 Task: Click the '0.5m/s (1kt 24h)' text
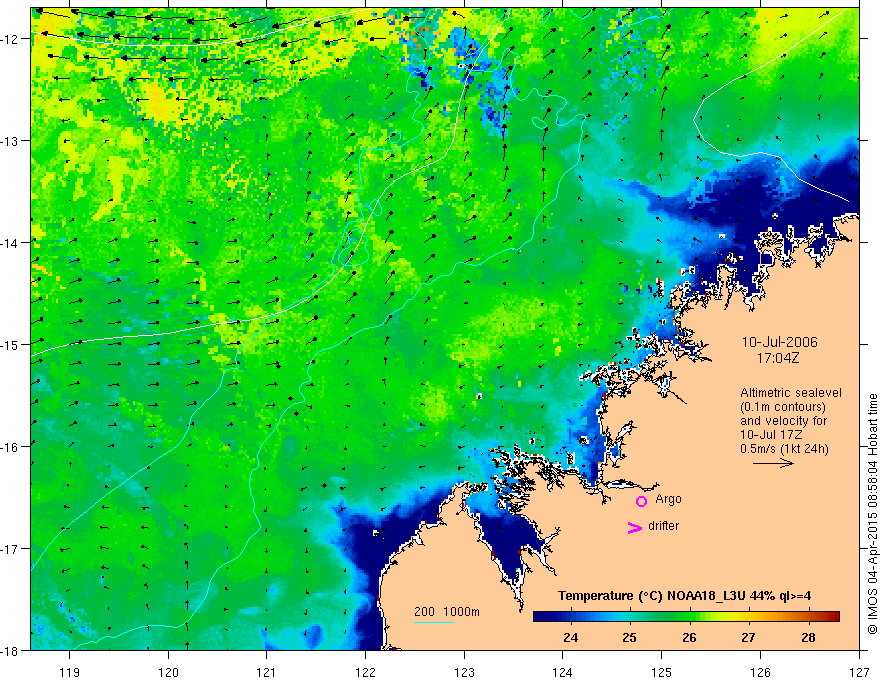click(x=784, y=449)
